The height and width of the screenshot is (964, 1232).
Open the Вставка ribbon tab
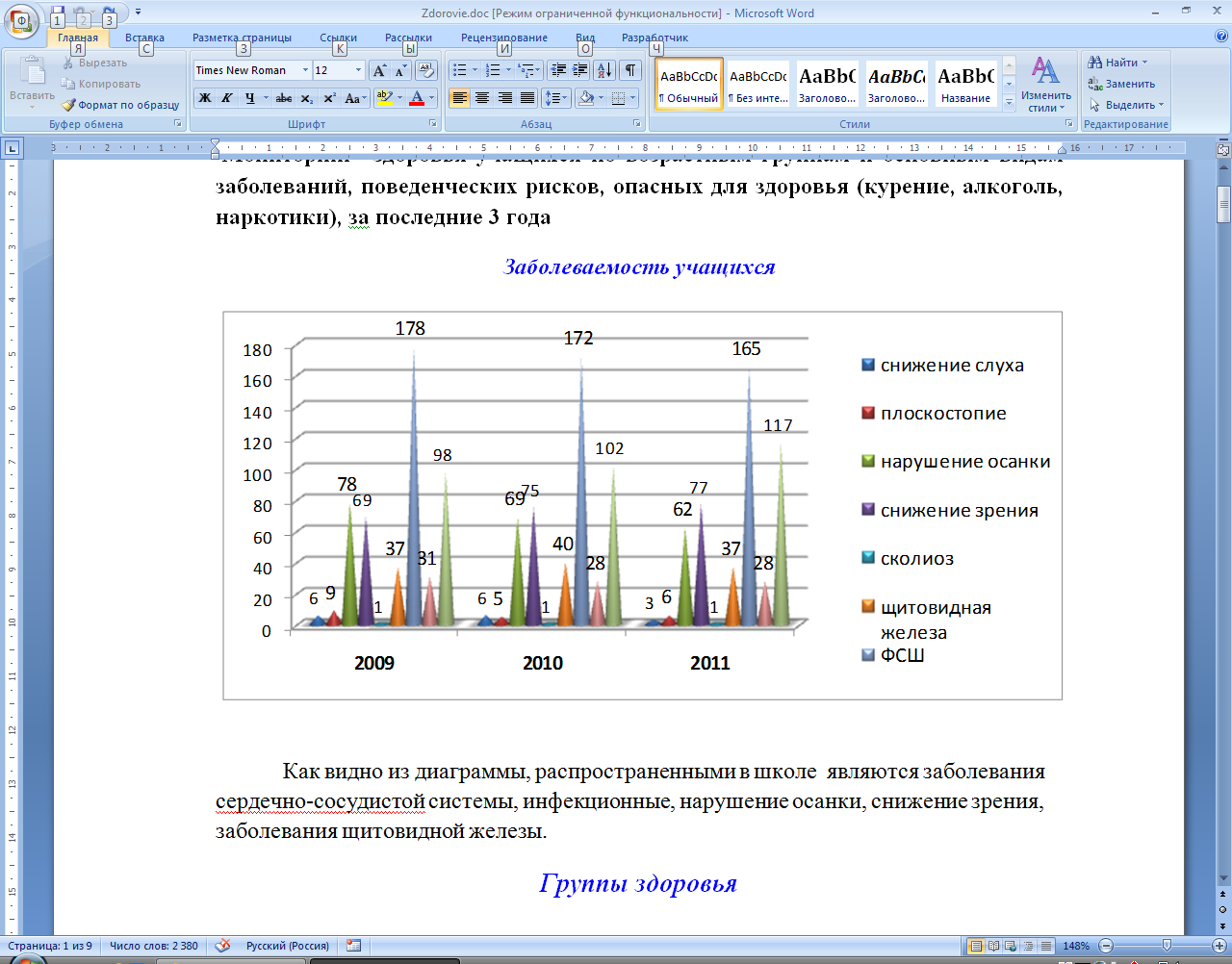(x=144, y=38)
